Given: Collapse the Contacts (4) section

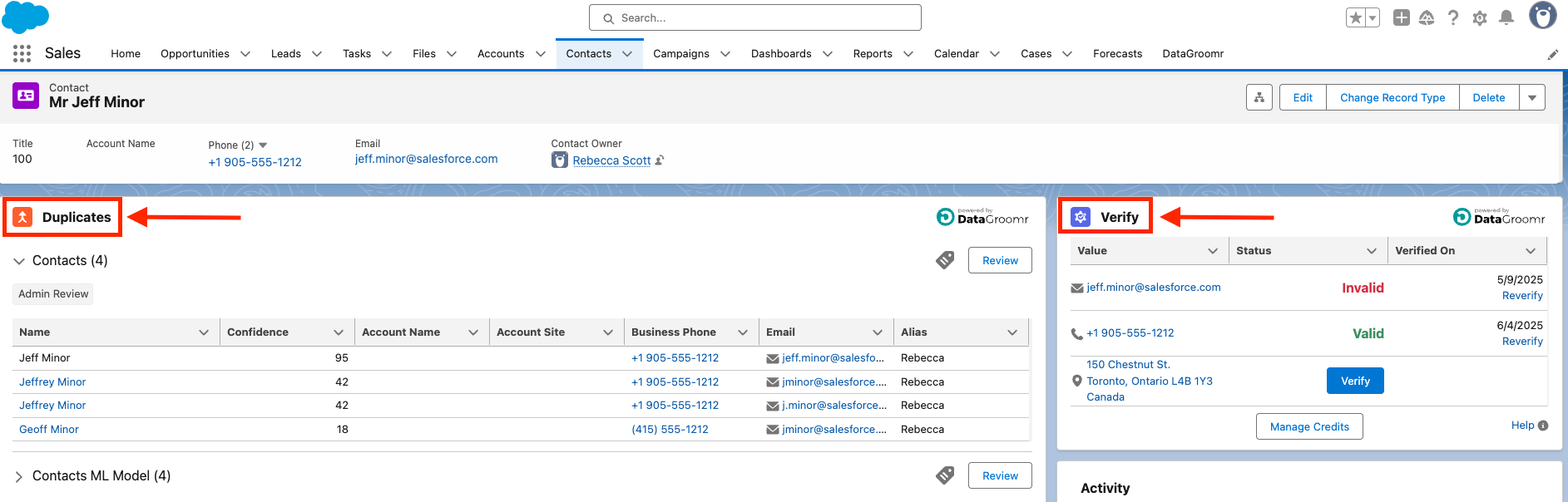Looking at the screenshot, I should [x=19, y=261].
